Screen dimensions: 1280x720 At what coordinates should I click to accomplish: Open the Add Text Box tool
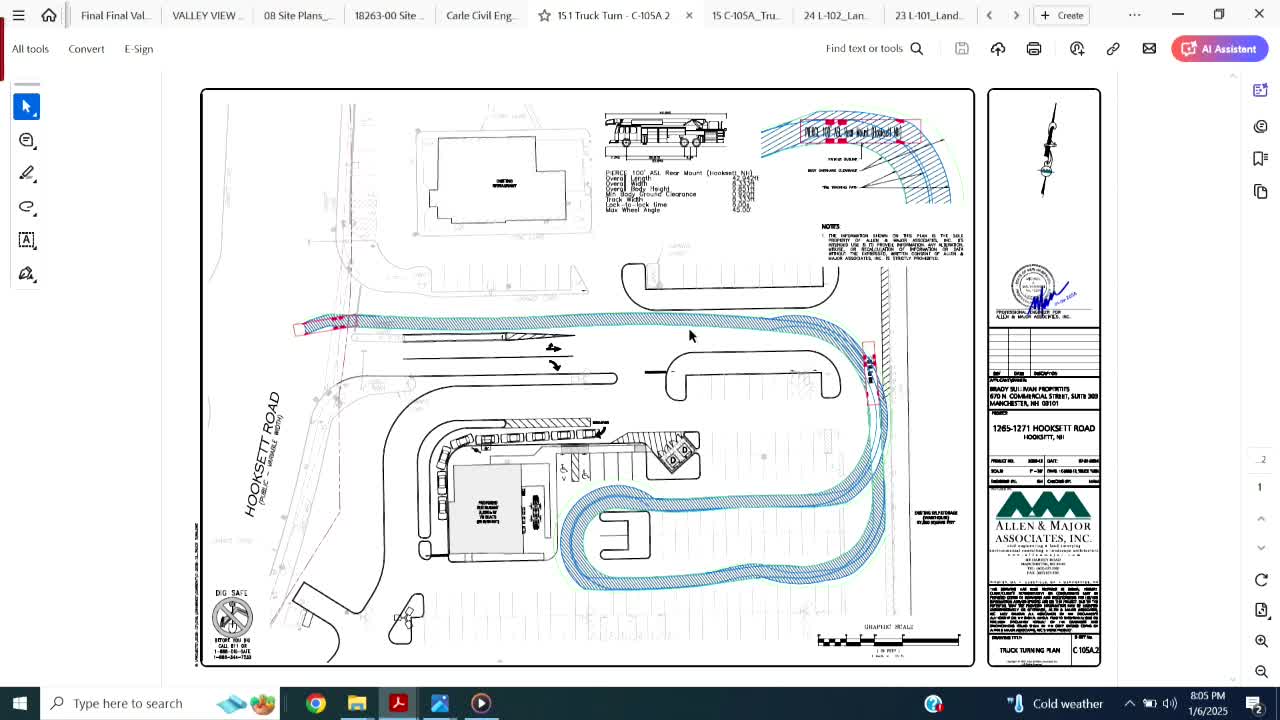[x=27, y=240]
